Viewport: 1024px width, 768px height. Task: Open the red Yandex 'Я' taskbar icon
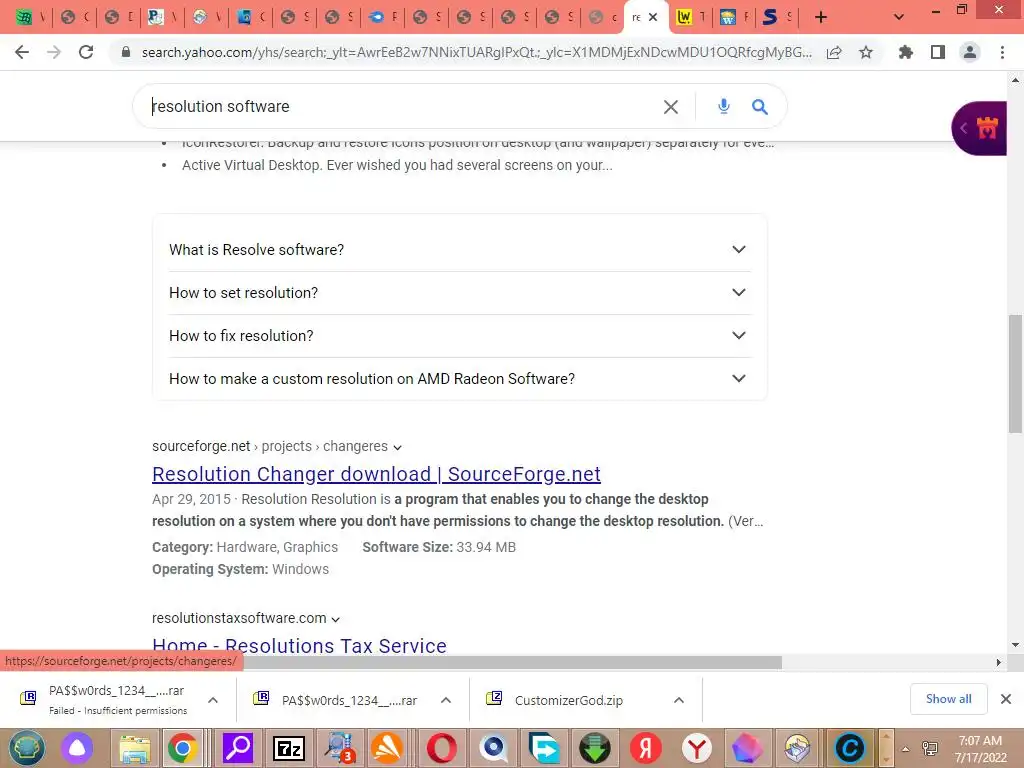[x=645, y=748]
